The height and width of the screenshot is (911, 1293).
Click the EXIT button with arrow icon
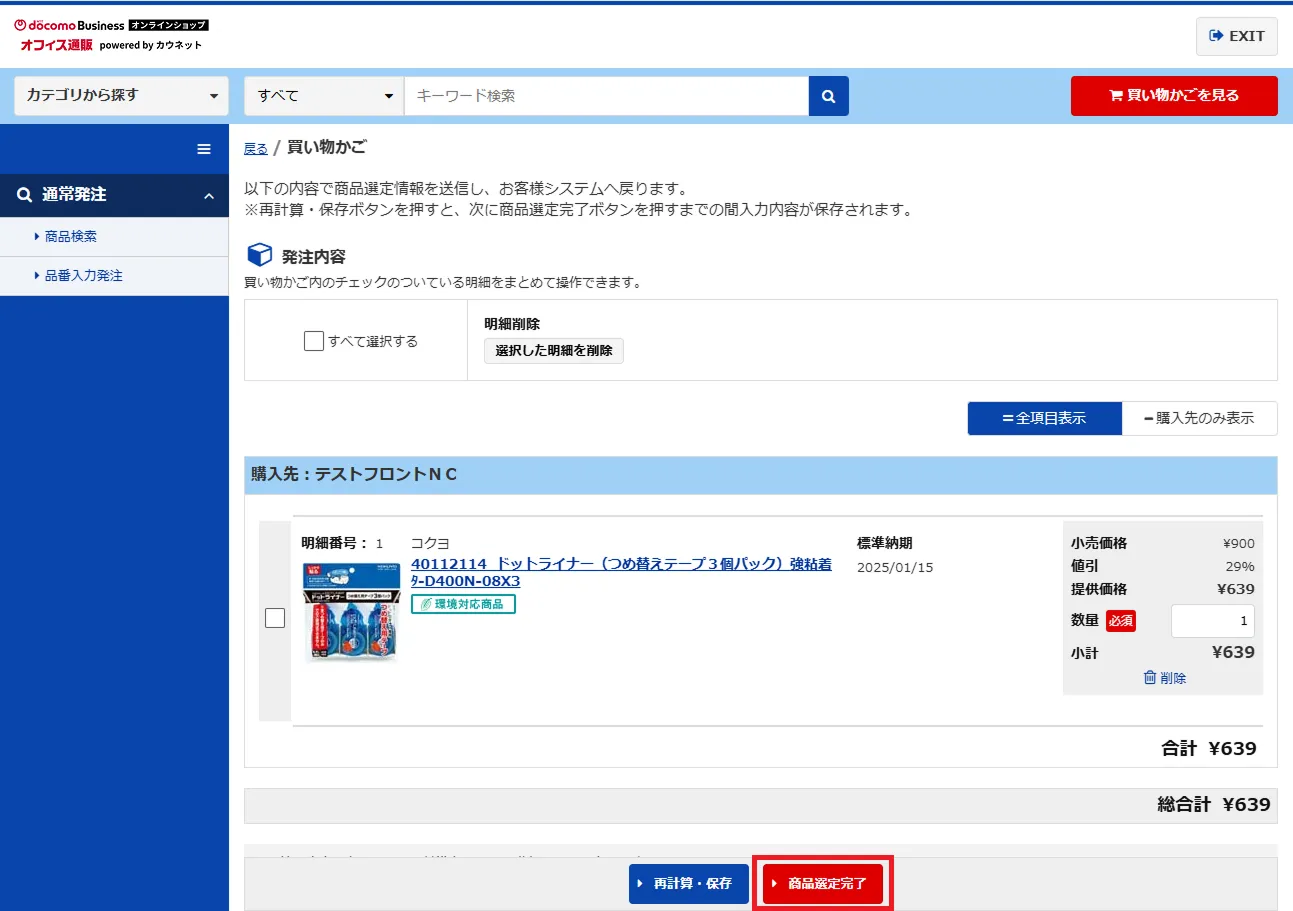(x=1236, y=36)
